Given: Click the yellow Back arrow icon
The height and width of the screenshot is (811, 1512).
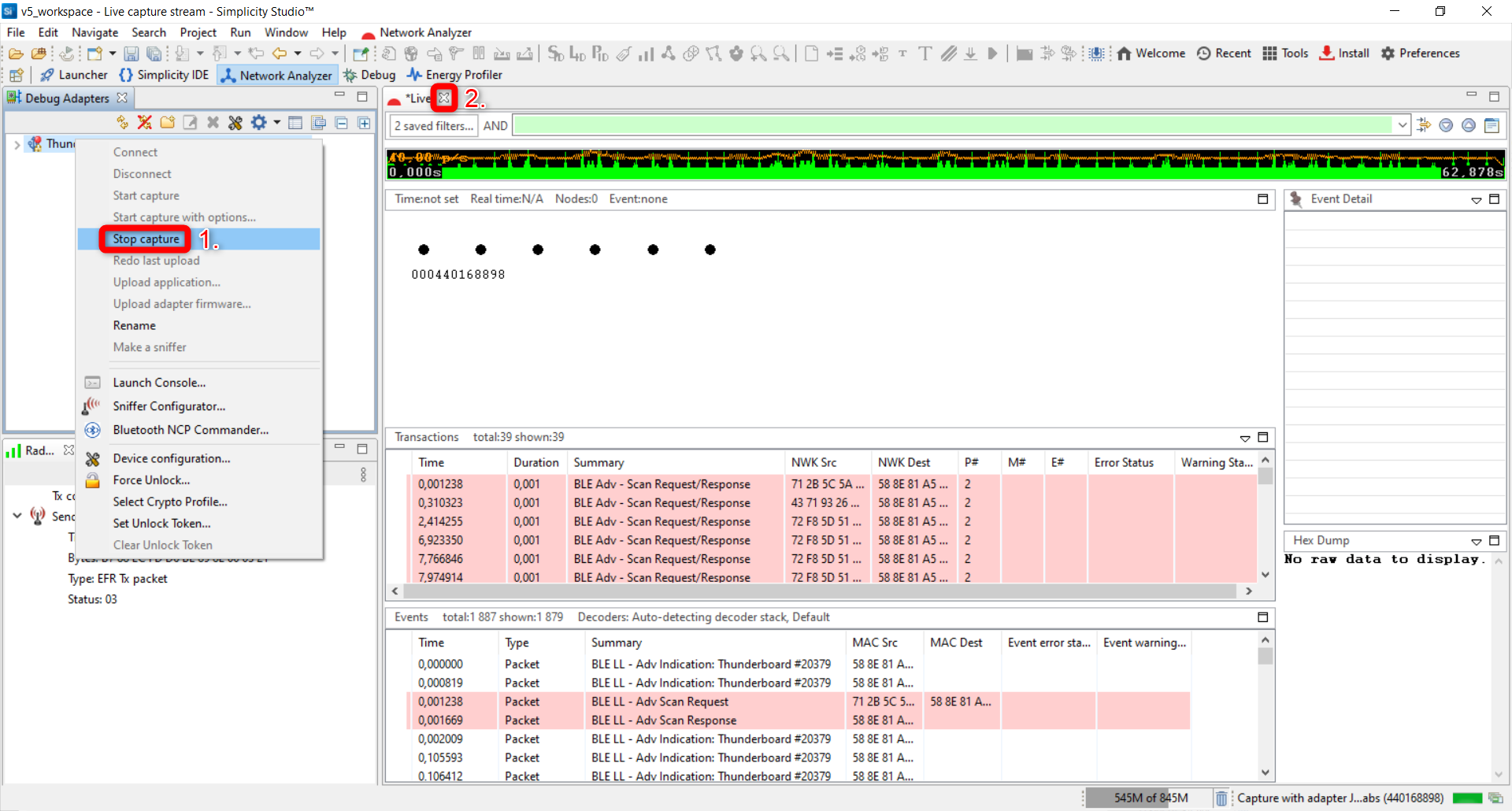Looking at the screenshot, I should pos(280,54).
